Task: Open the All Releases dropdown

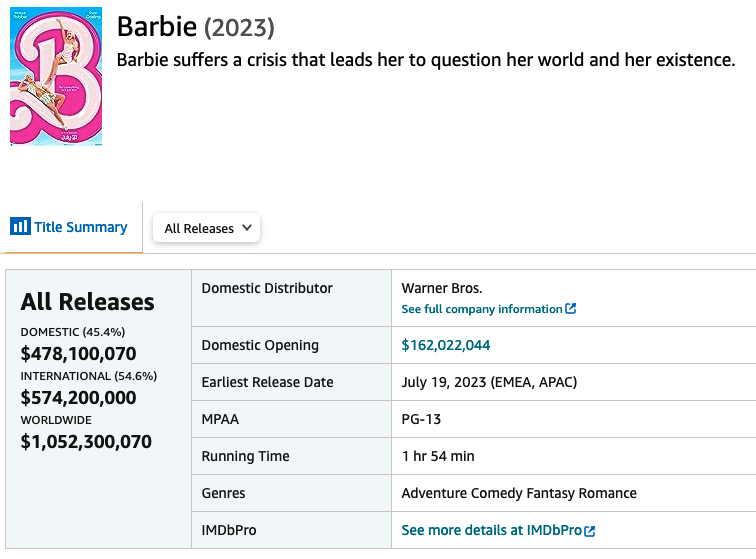Action: click(206, 228)
